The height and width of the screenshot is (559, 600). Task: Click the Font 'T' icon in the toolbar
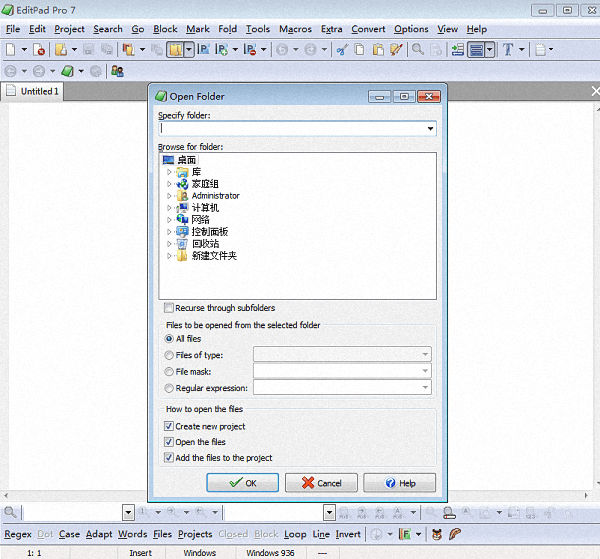508,49
